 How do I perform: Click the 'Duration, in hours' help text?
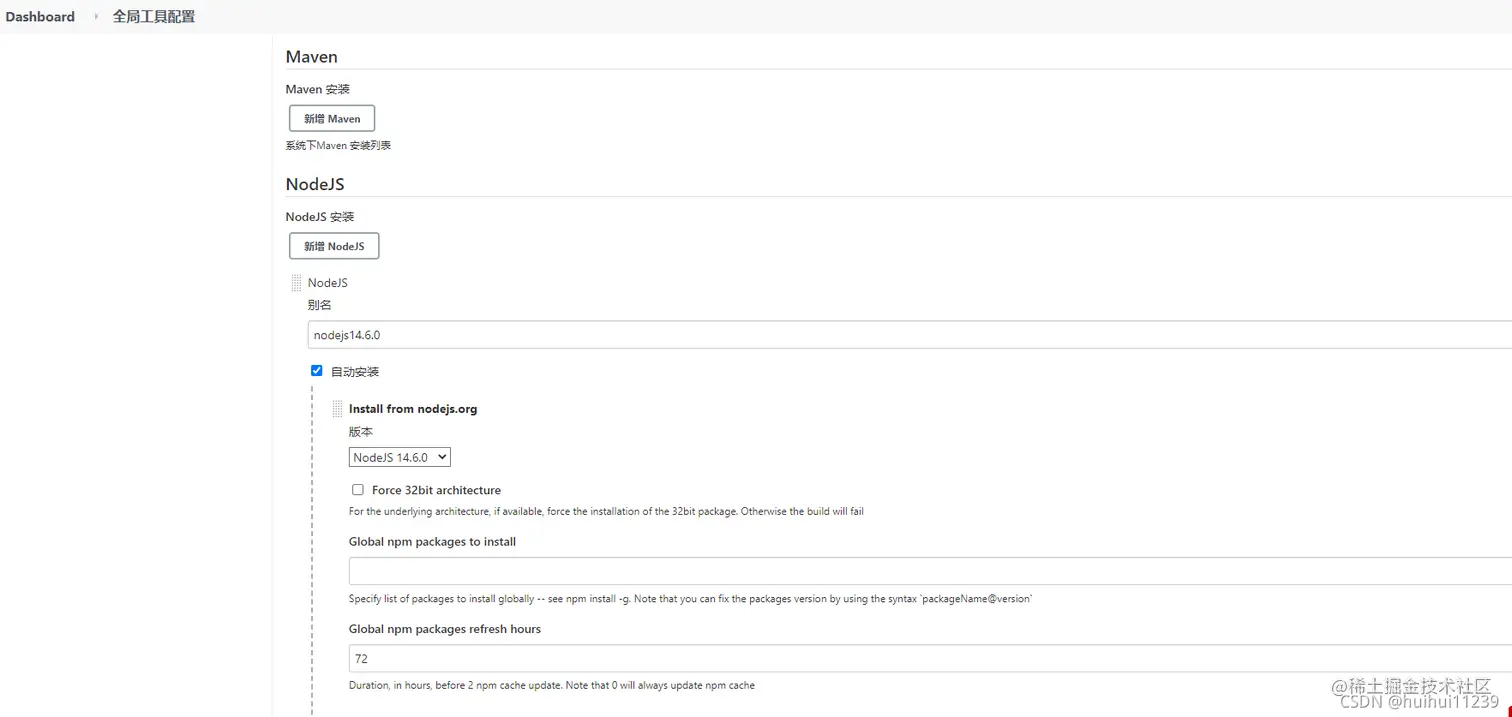pyautogui.click(x=552, y=685)
